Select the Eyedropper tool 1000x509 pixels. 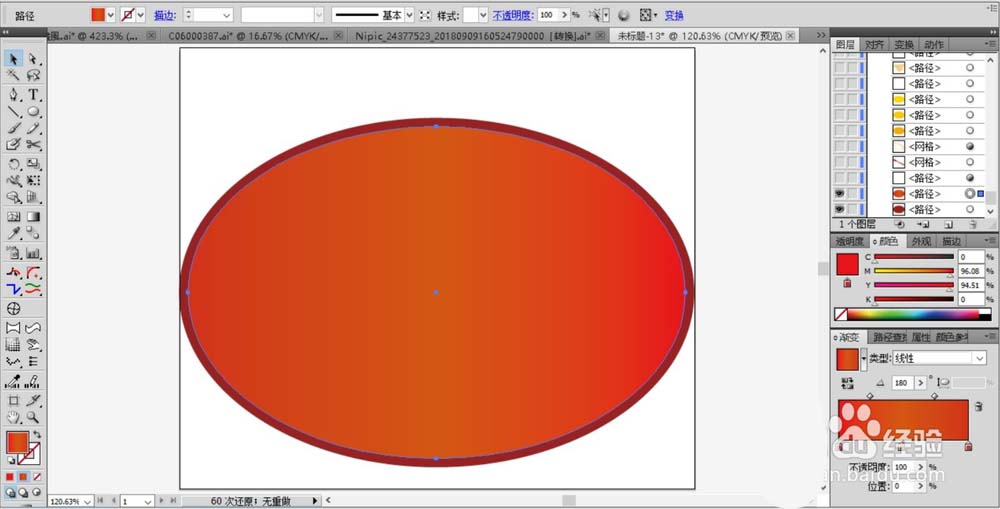click(13, 233)
